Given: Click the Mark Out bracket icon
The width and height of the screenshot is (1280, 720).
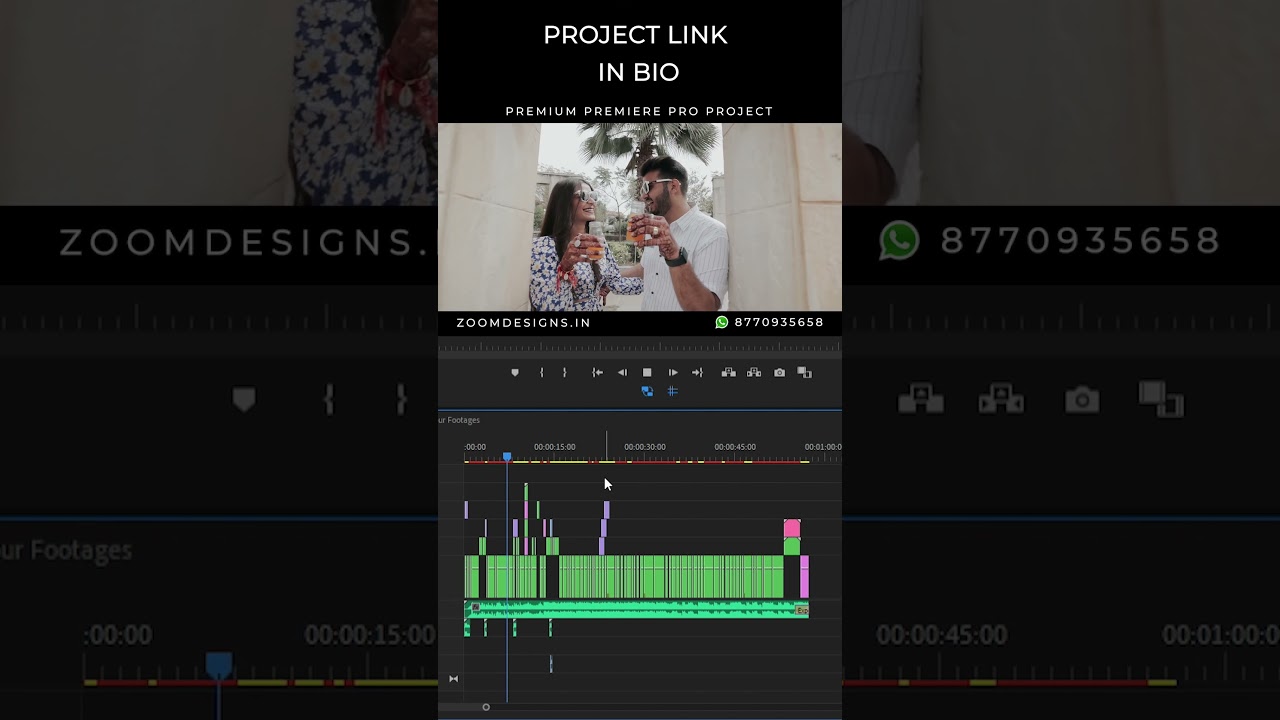Looking at the screenshot, I should [564, 373].
